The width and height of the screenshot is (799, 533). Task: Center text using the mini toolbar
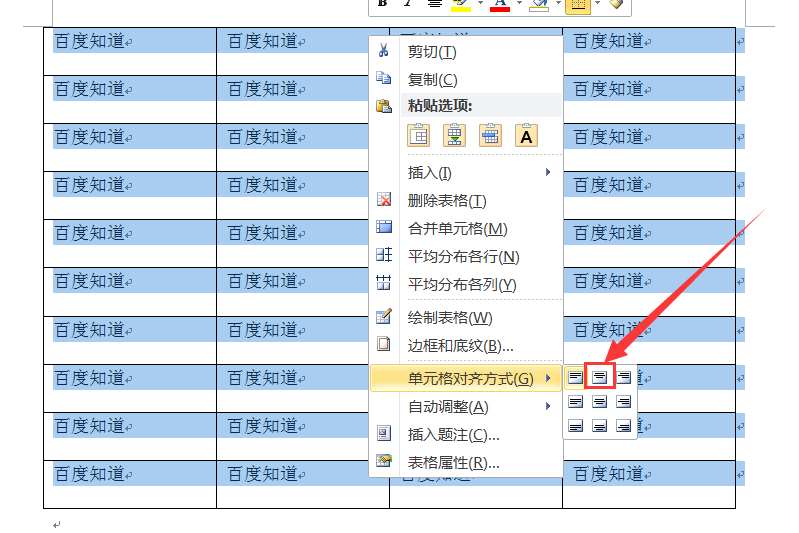pyautogui.click(x=434, y=4)
